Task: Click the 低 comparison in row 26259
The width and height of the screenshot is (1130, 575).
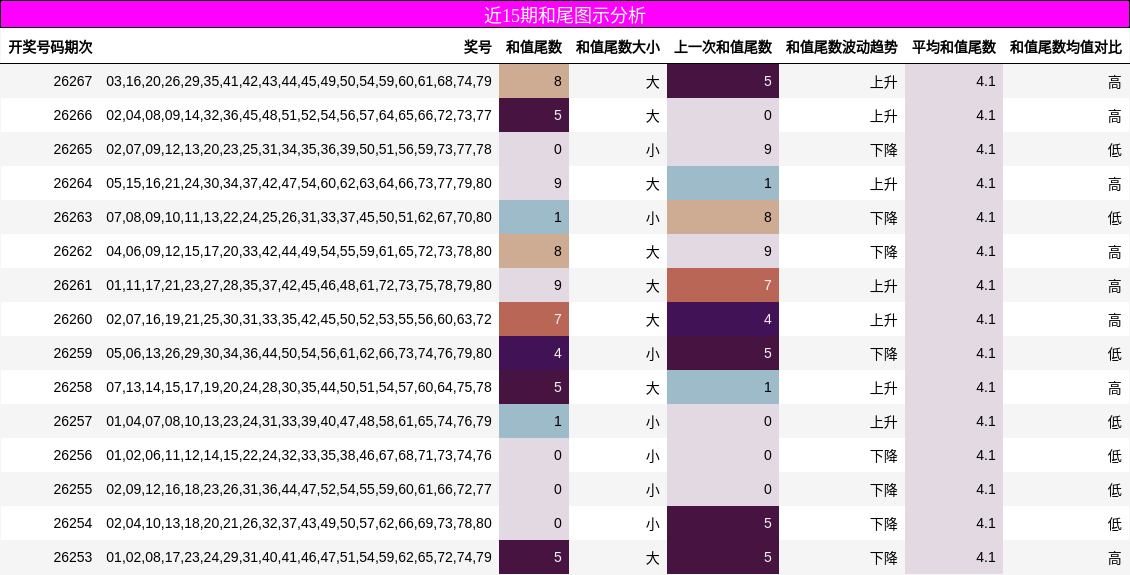Action: [x=1115, y=354]
